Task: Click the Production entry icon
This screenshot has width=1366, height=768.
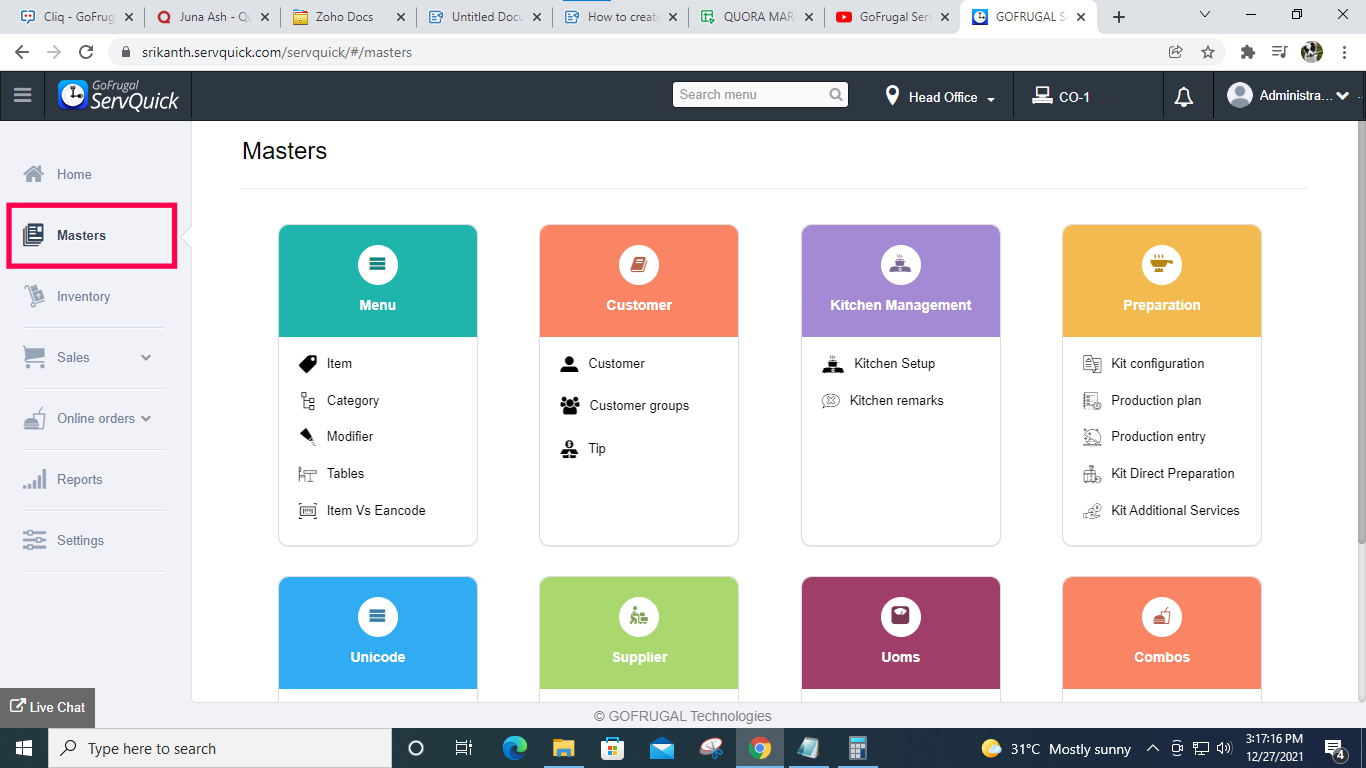Action: coord(1092,437)
